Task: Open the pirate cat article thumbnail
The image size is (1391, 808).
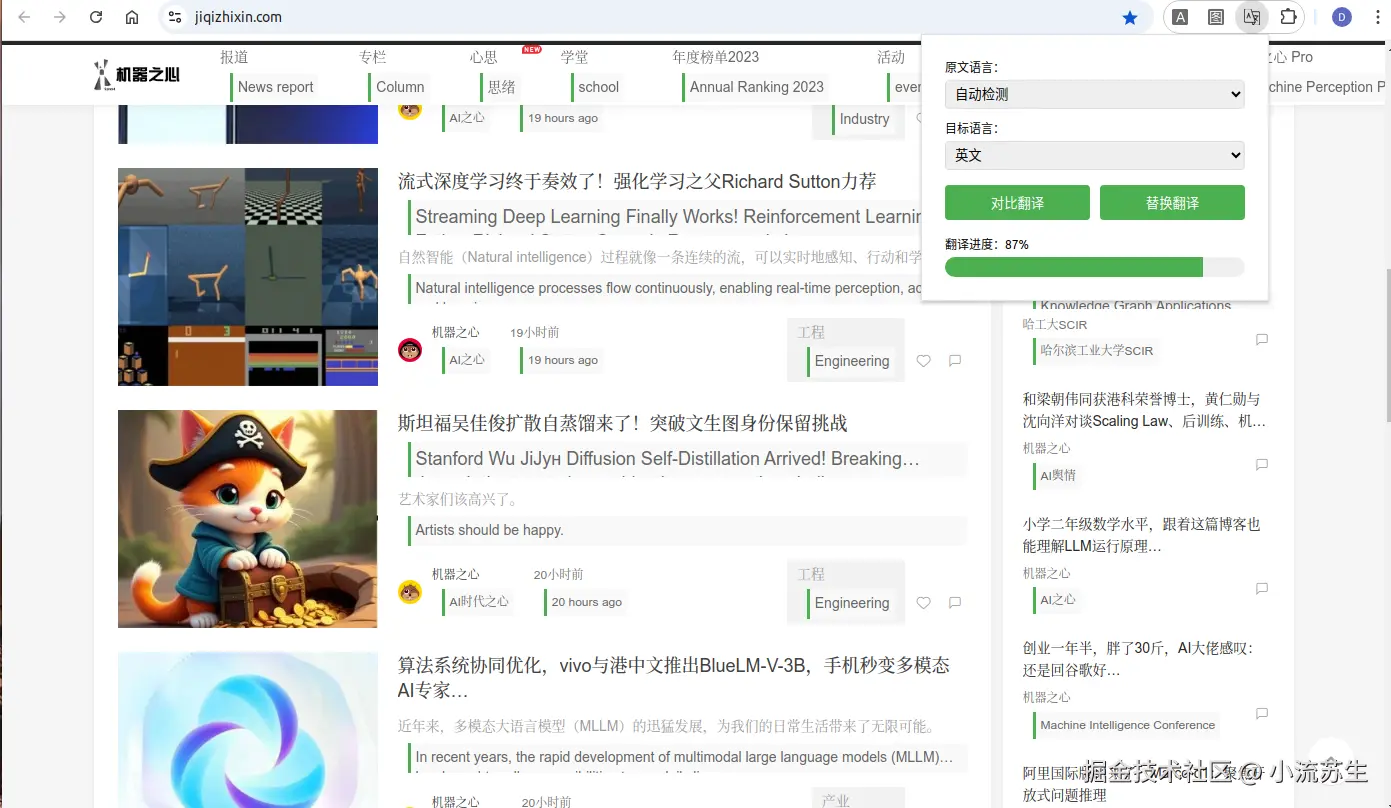Action: click(x=247, y=519)
